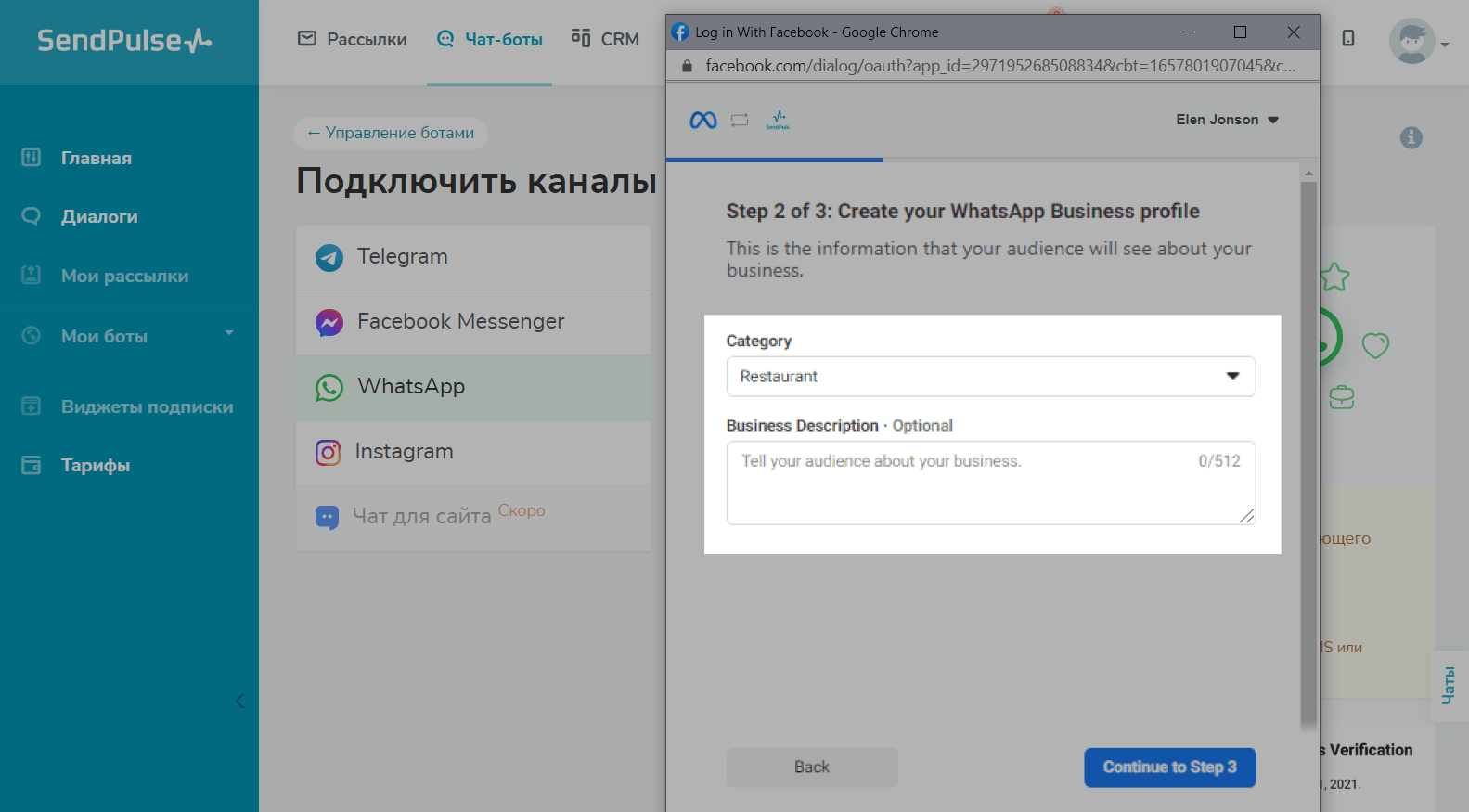This screenshot has height=812, width=1469.
Task: Click the Instagram channel icon
Action: (329, 452)
